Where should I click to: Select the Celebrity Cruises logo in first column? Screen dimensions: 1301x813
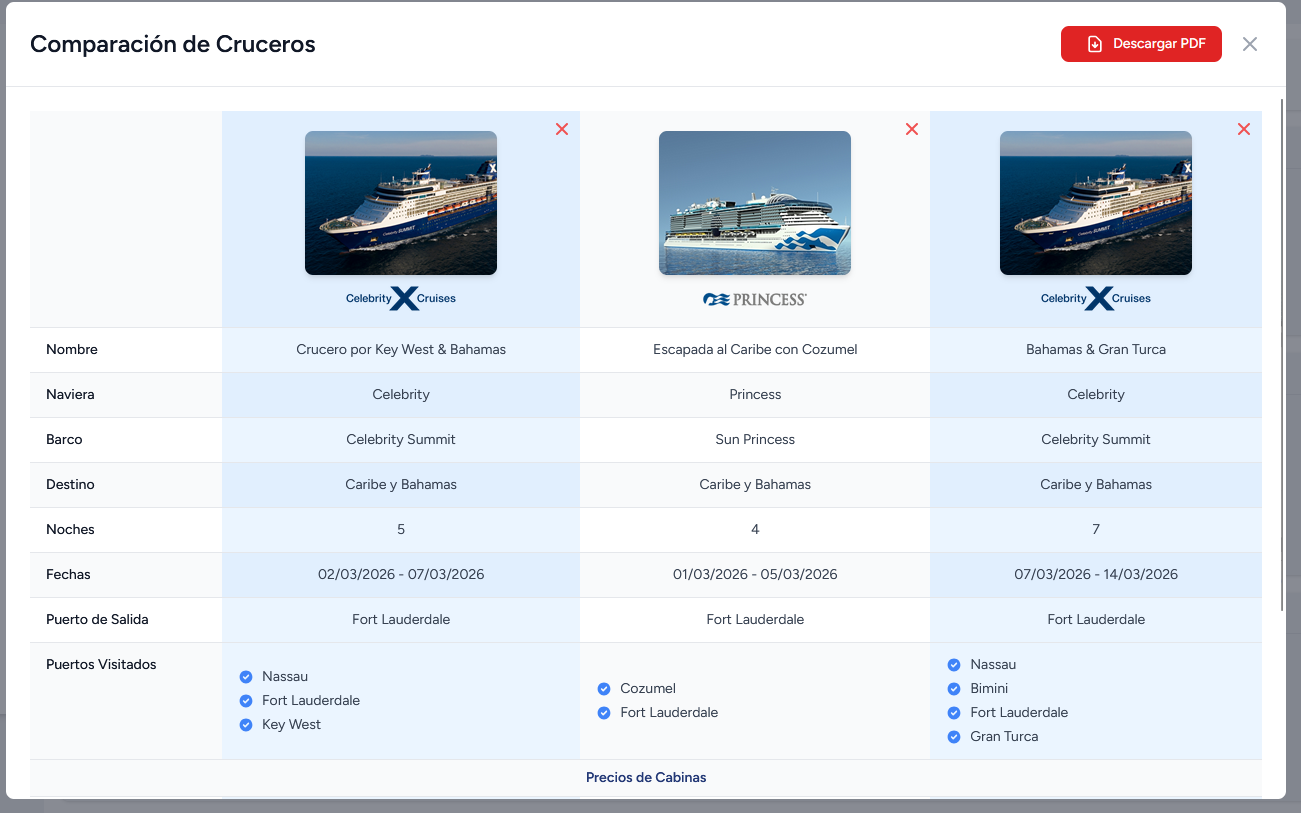[400, 297]
